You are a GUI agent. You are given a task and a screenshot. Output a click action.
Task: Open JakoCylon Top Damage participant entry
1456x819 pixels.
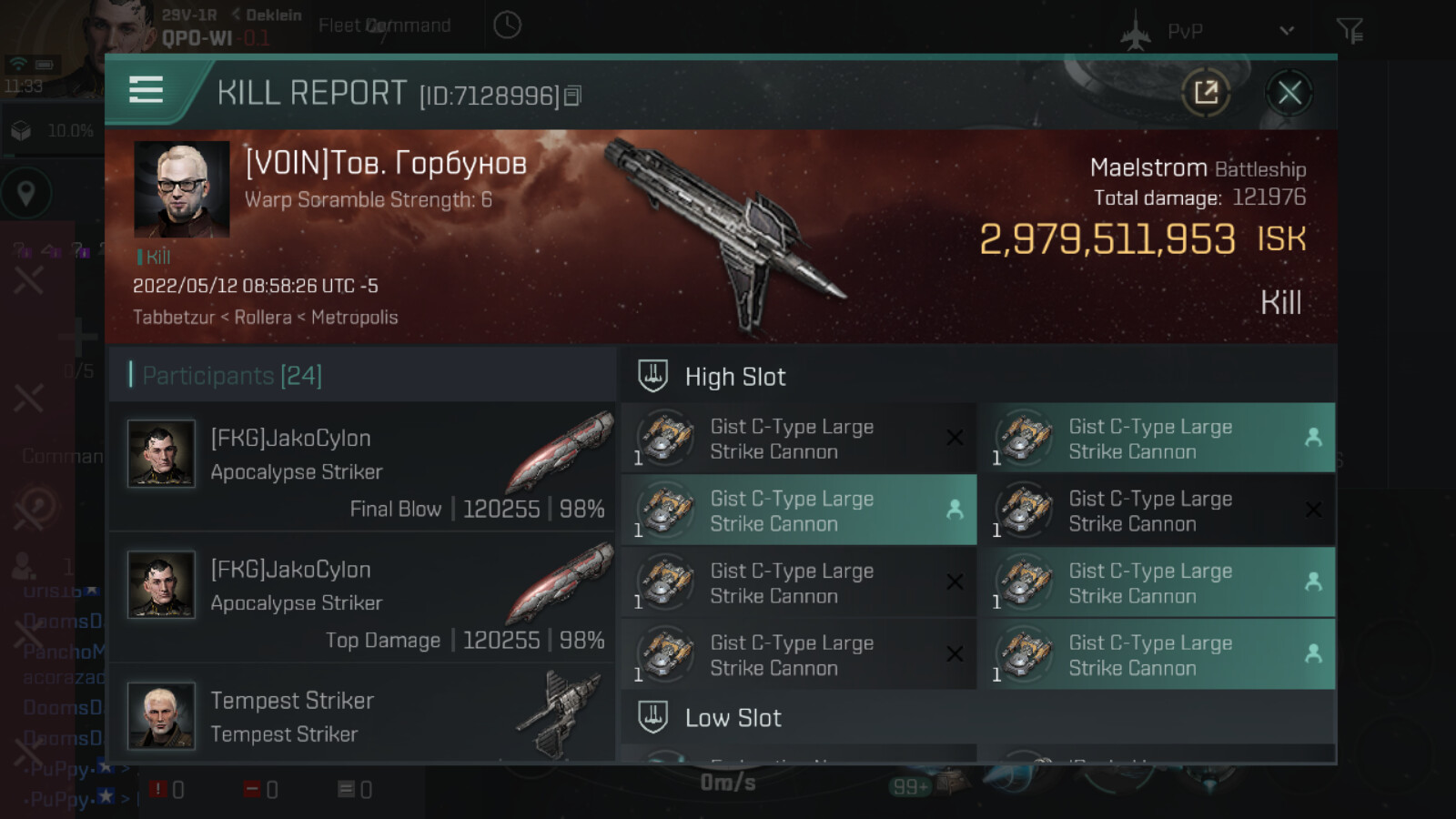pyautogui.click(x=362, y=599)
